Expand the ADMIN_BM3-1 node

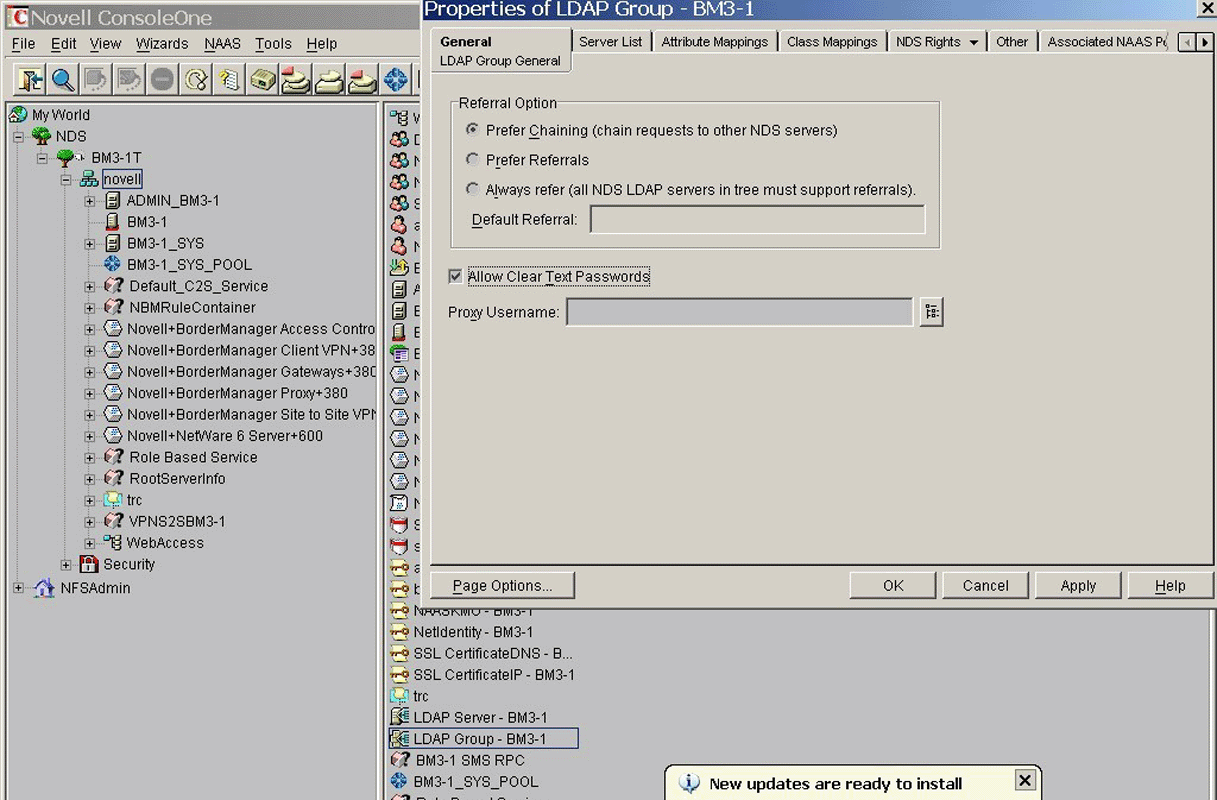click(x=90, y=201)
